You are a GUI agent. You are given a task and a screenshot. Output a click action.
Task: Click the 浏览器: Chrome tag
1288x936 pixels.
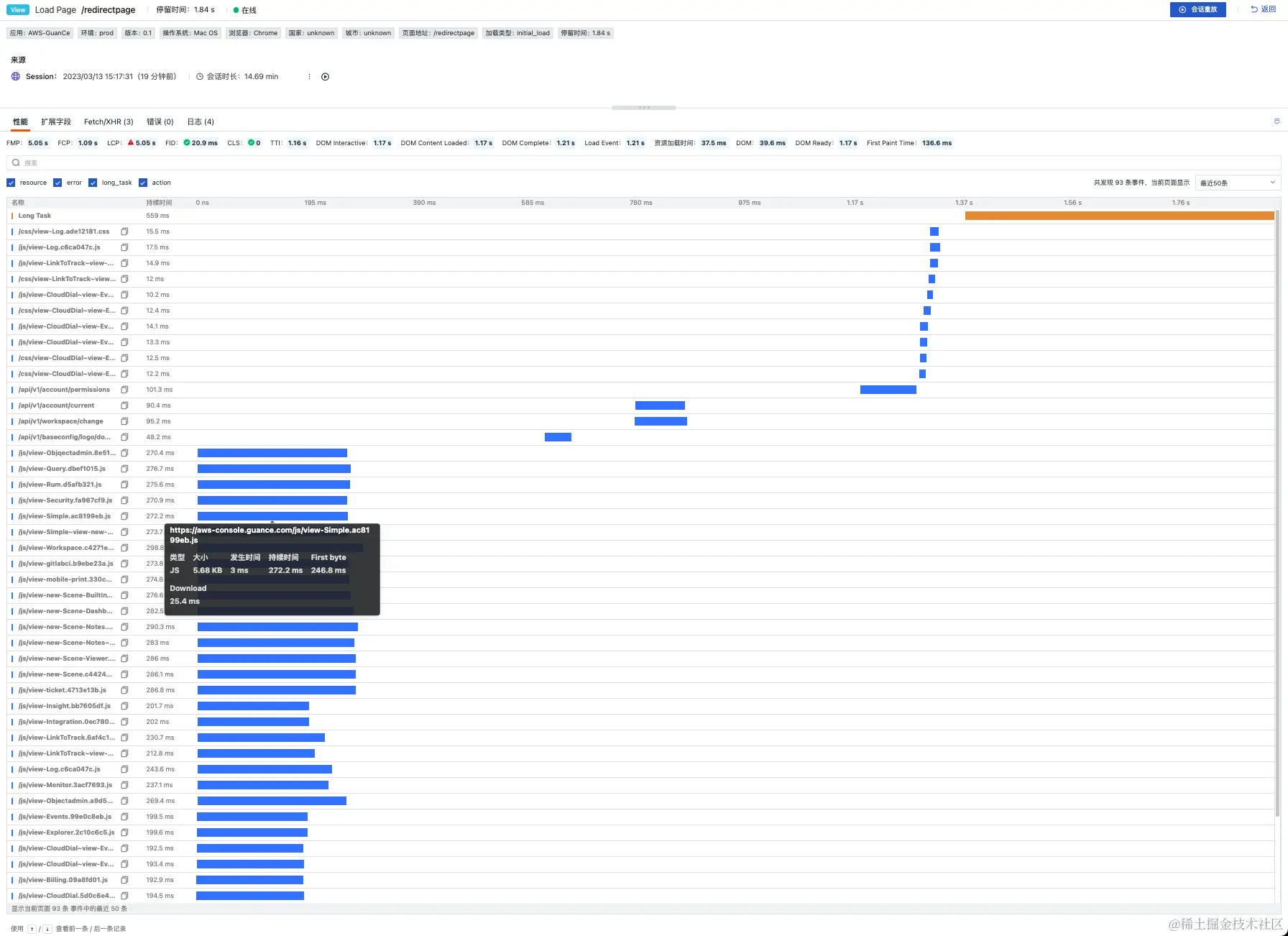pos(253,33)
